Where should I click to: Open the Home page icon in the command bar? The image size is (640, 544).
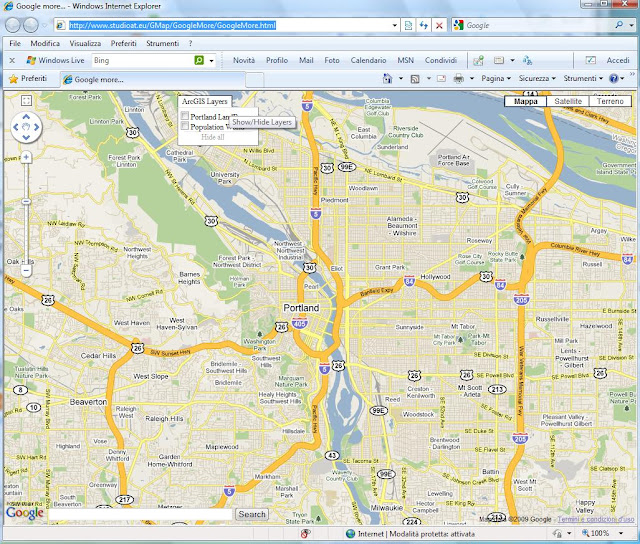387,78
